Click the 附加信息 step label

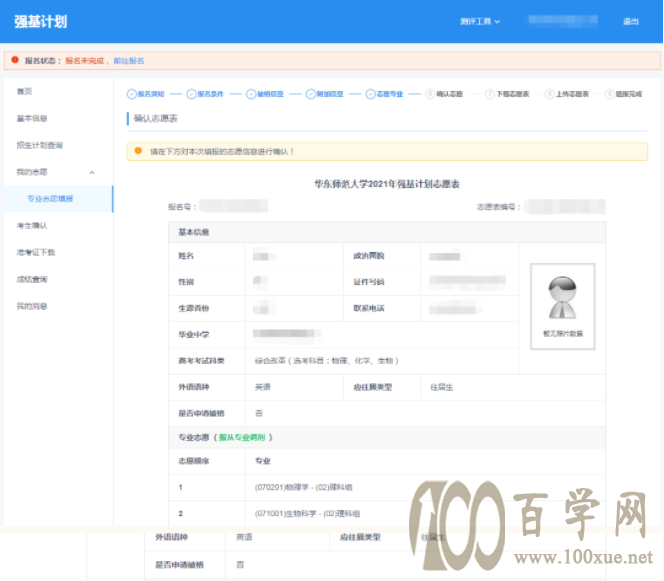330,94
